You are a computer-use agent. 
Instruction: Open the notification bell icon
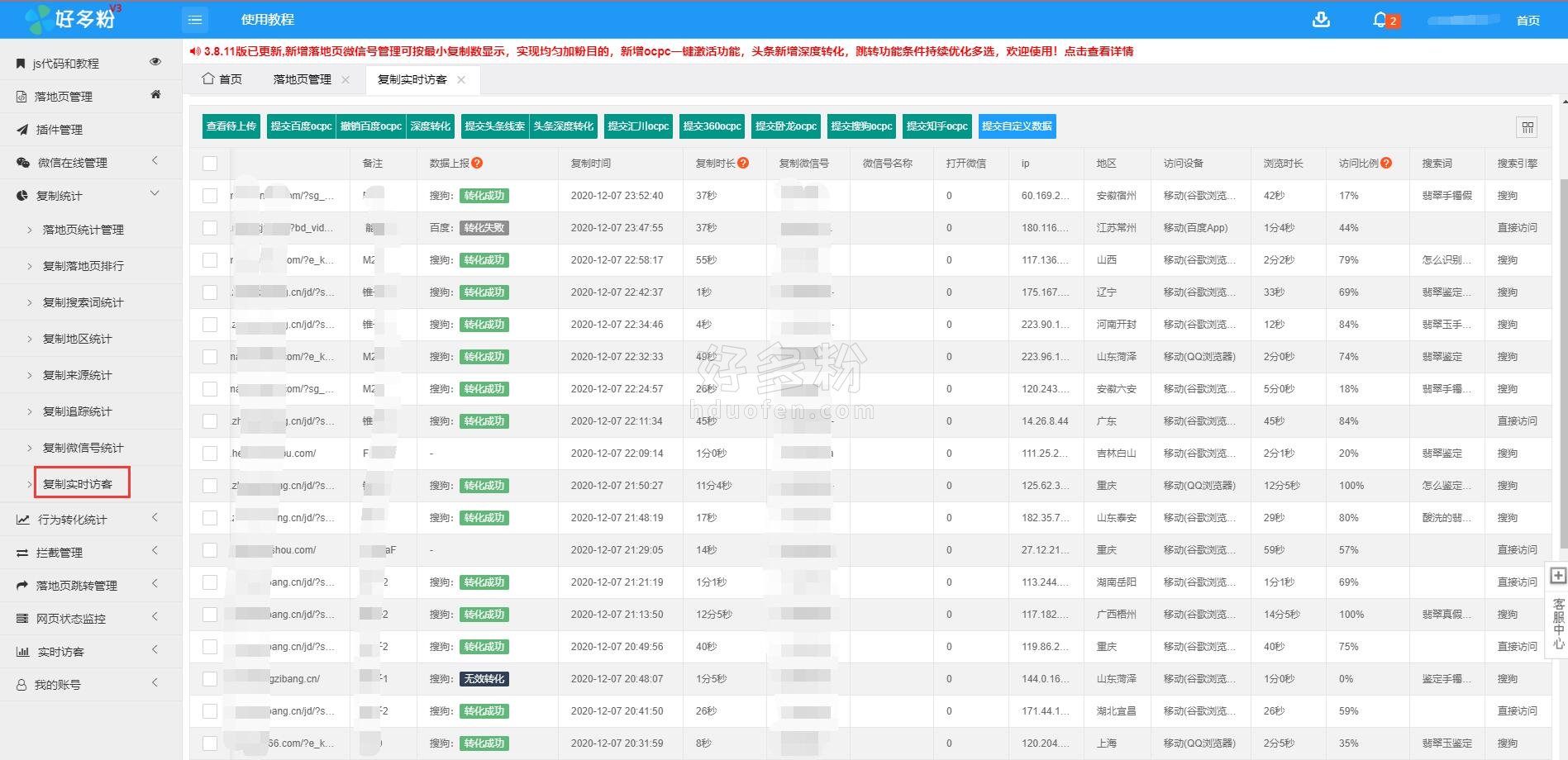(x=1380, y=20)
